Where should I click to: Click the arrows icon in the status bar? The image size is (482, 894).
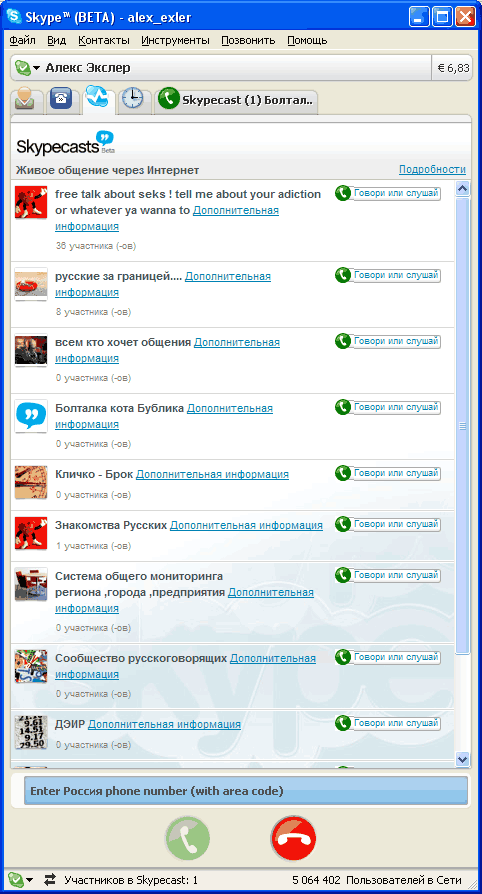point(51,880)
